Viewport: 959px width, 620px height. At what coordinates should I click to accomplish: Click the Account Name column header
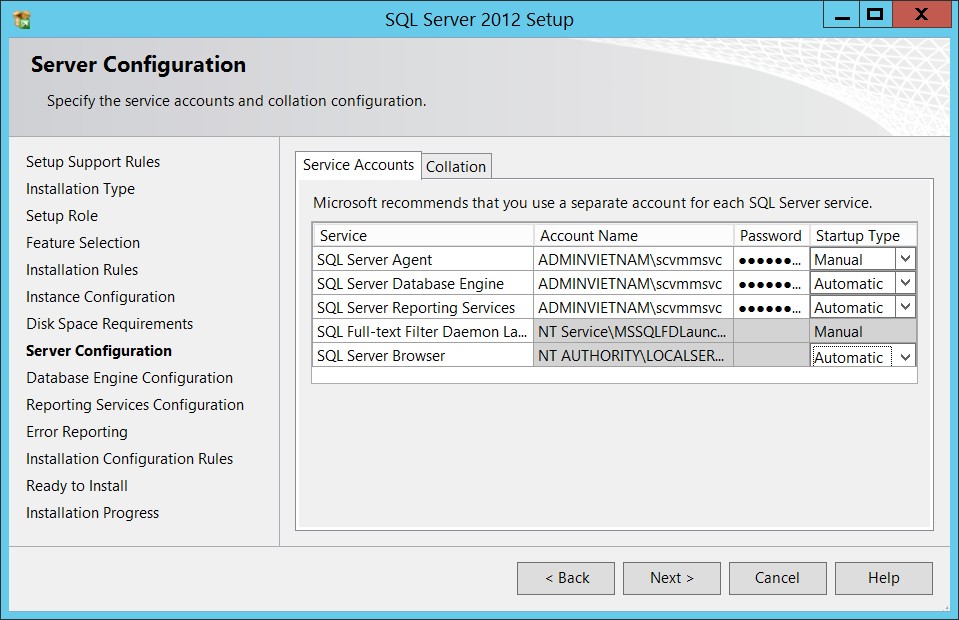click(x=633, y=235)
